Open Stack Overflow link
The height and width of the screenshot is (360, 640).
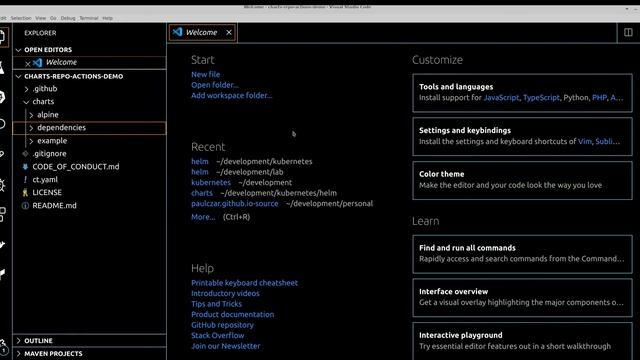pos(218,336)
